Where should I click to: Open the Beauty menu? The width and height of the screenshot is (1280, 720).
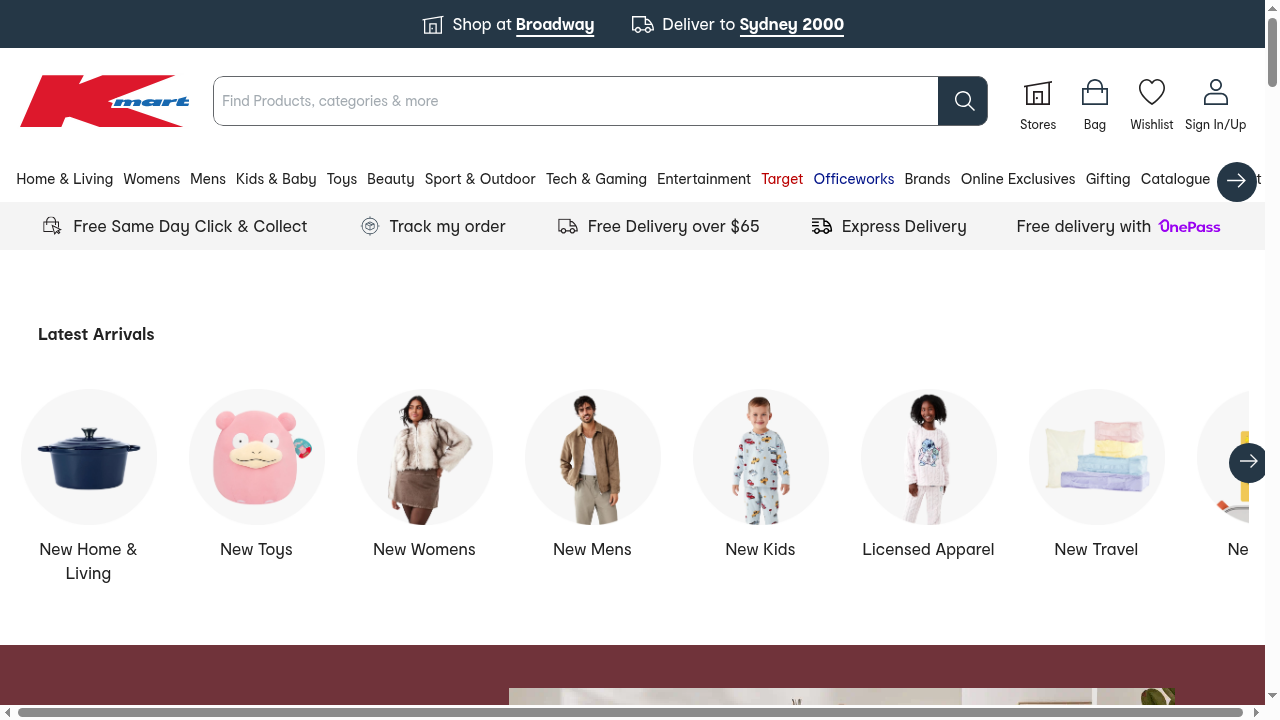[391, 179]
